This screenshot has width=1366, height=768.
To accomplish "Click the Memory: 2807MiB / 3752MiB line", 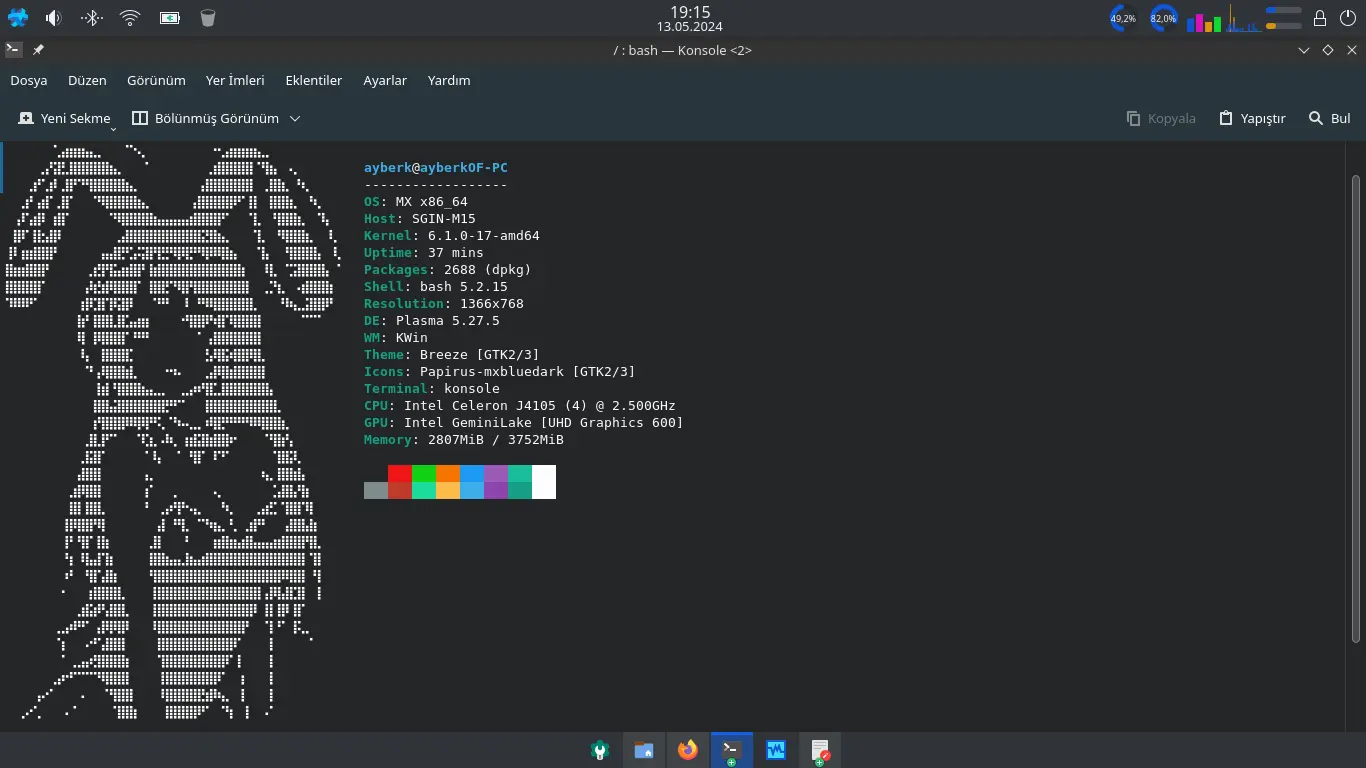I will (x=464, y=440).
